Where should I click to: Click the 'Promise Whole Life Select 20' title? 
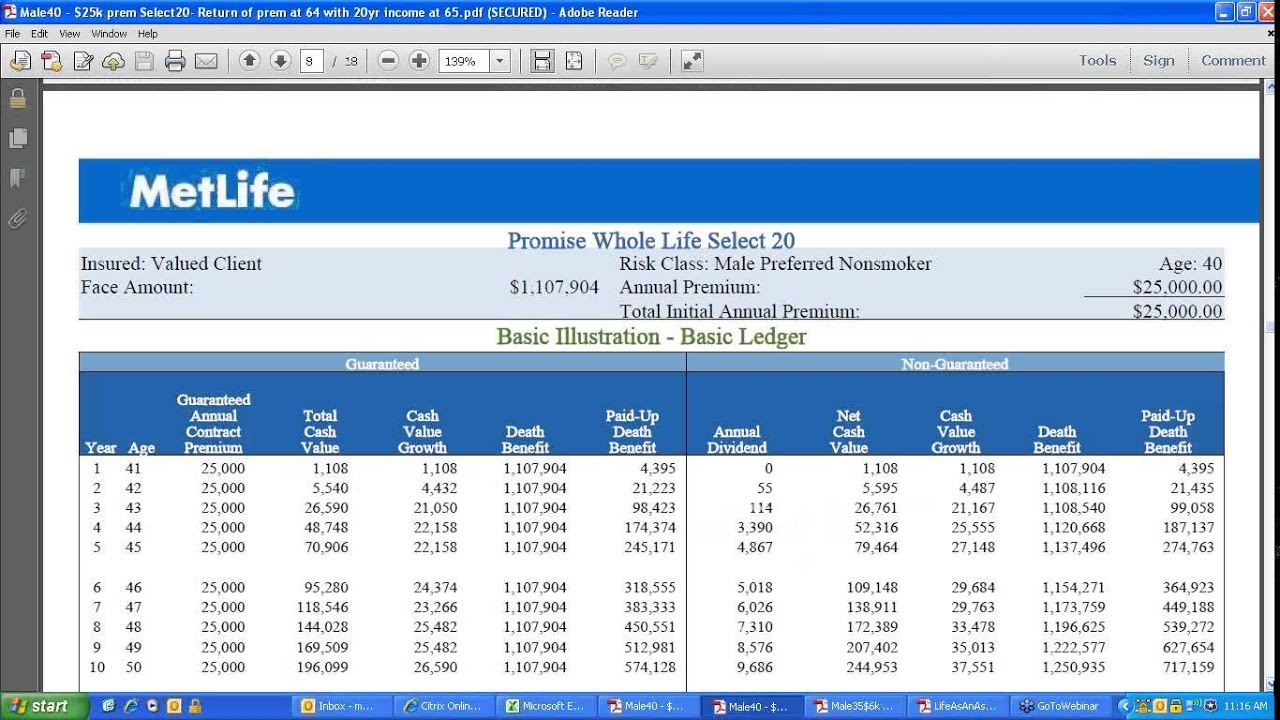pyautogui.click(x=651, y=241)
